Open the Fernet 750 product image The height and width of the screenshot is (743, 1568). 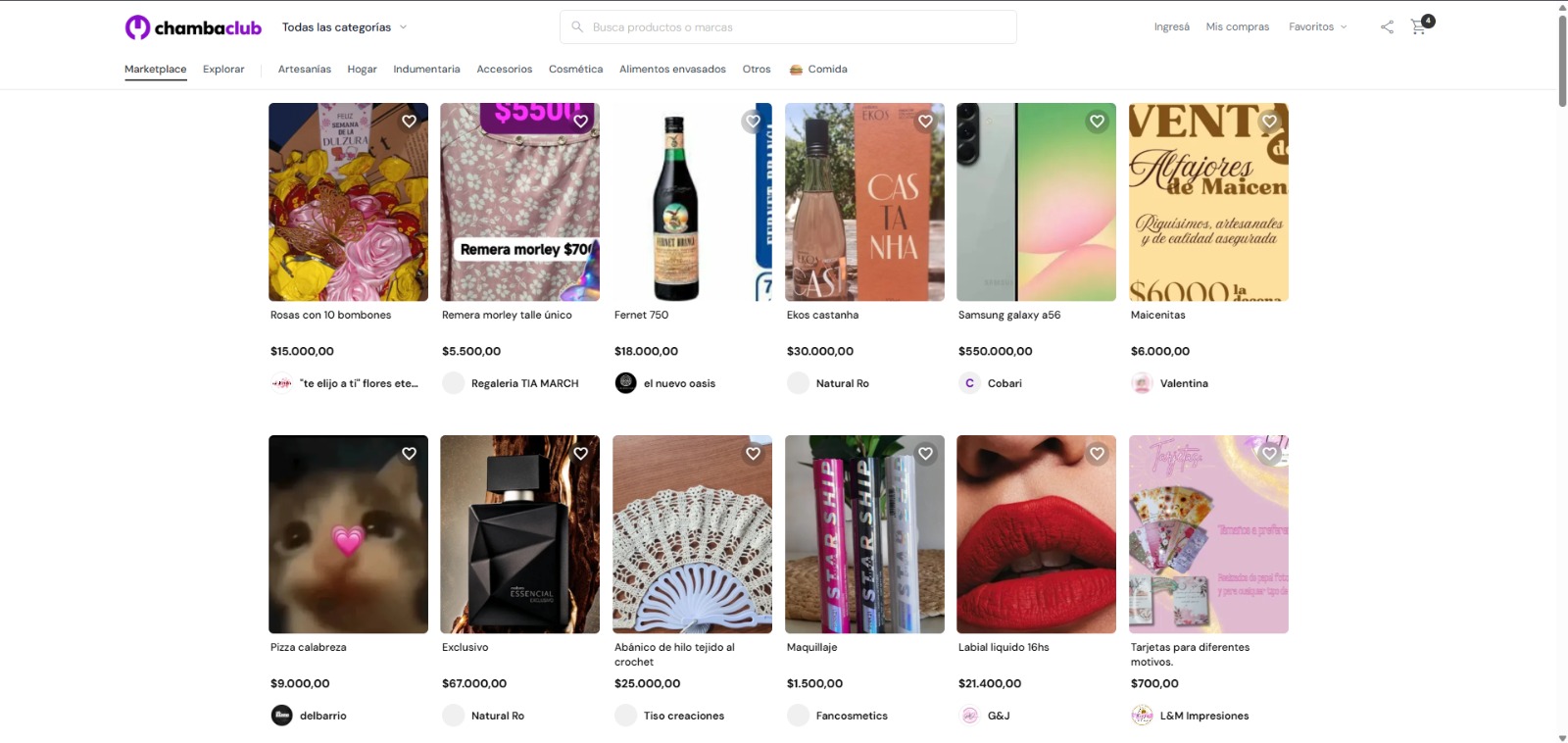(692, 202)
